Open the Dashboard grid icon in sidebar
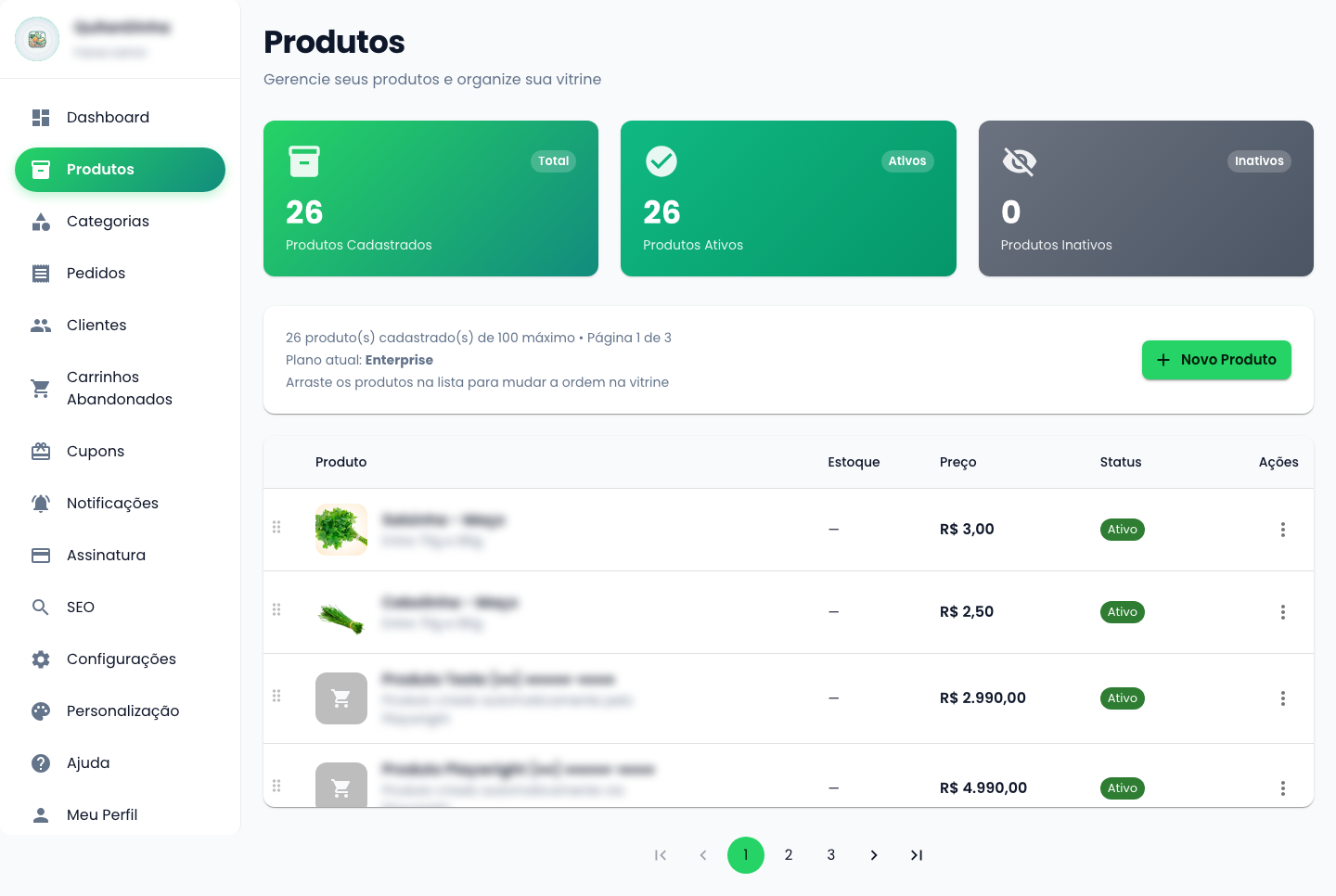 [41, 117]
